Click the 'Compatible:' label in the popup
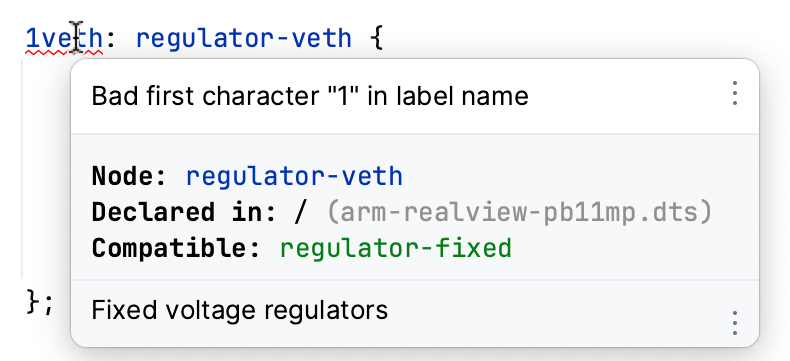Image resolution: width=790 pixels, height=361 pixels. coord(176,248)
